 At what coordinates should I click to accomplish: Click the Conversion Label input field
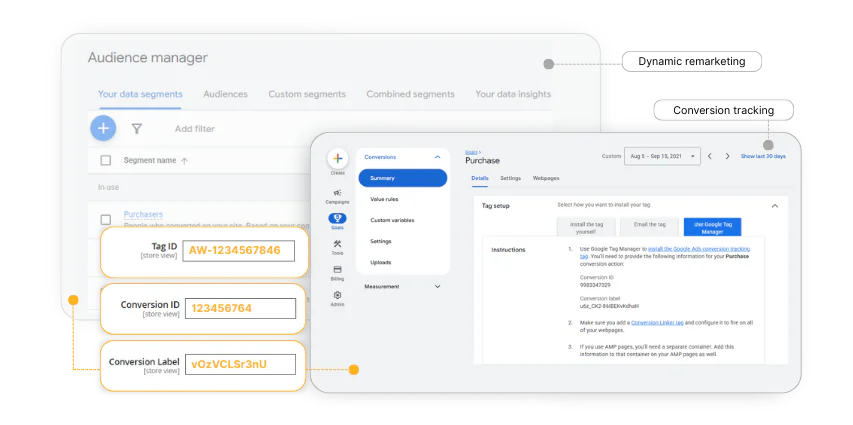tap(240, 365)
